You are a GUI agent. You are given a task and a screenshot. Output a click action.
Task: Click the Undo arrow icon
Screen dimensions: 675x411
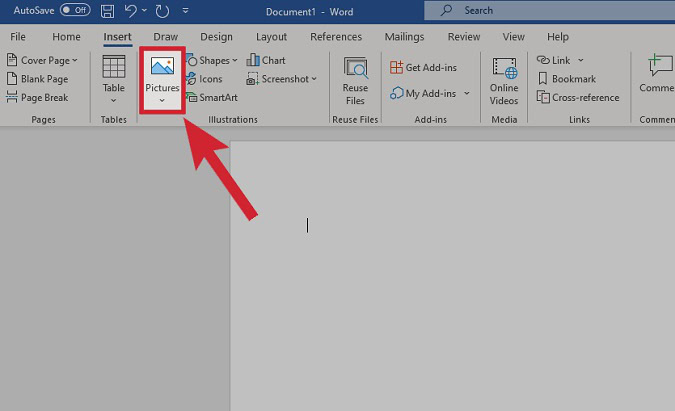(130, 10)
